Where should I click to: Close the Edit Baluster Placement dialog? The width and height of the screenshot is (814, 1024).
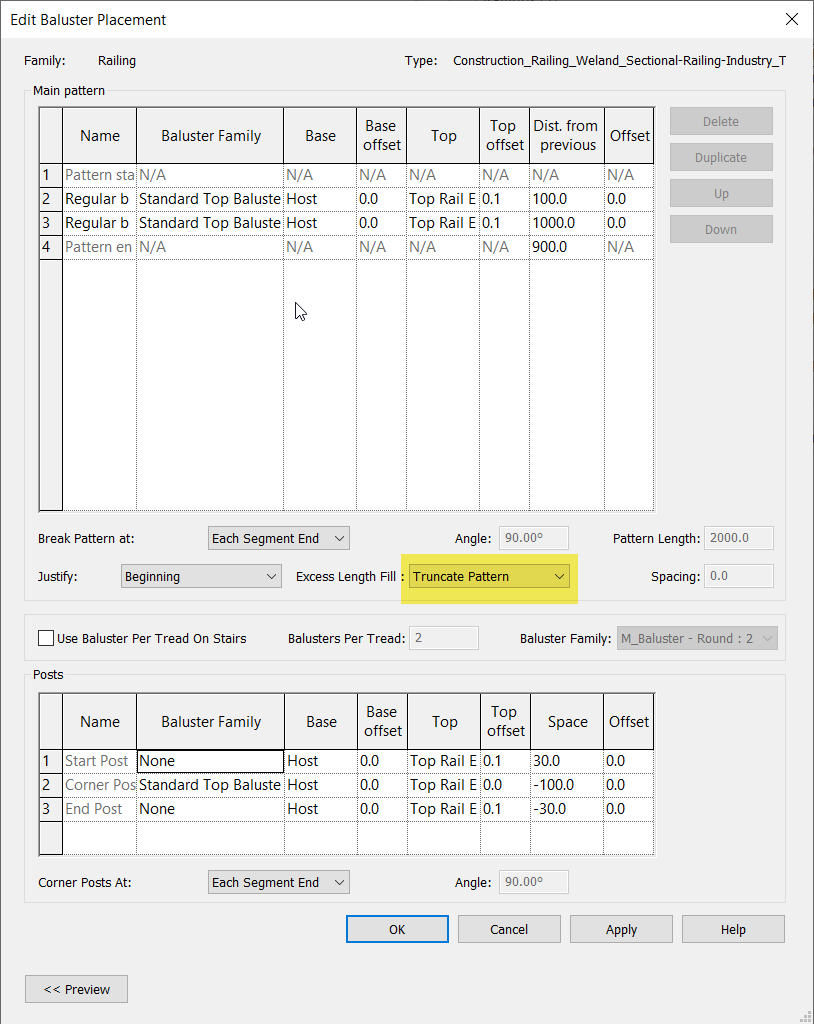click(792, 19)
